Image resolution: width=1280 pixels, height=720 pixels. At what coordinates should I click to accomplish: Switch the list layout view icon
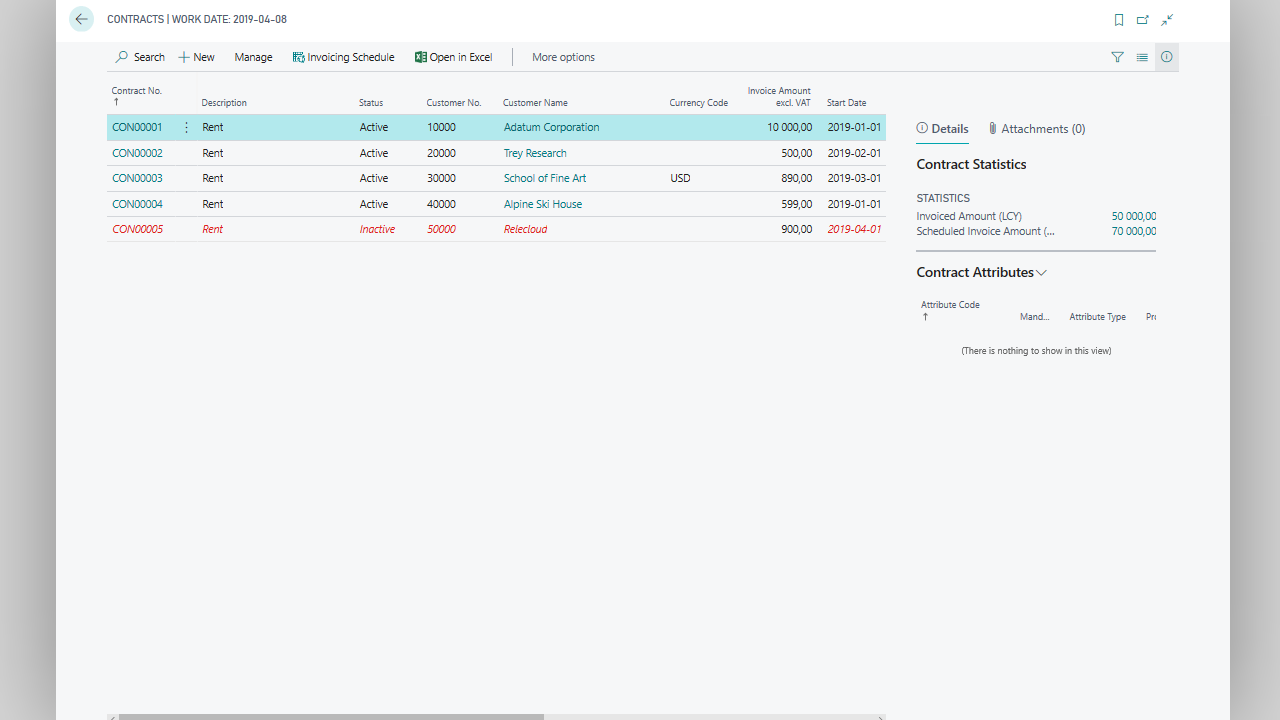(x=1142, y=57)
